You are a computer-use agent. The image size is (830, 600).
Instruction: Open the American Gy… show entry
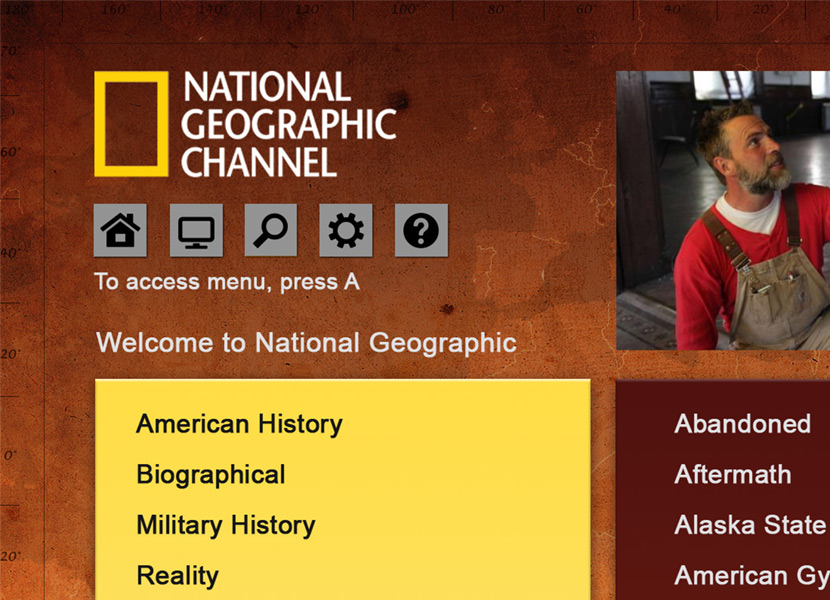point(752,576)
